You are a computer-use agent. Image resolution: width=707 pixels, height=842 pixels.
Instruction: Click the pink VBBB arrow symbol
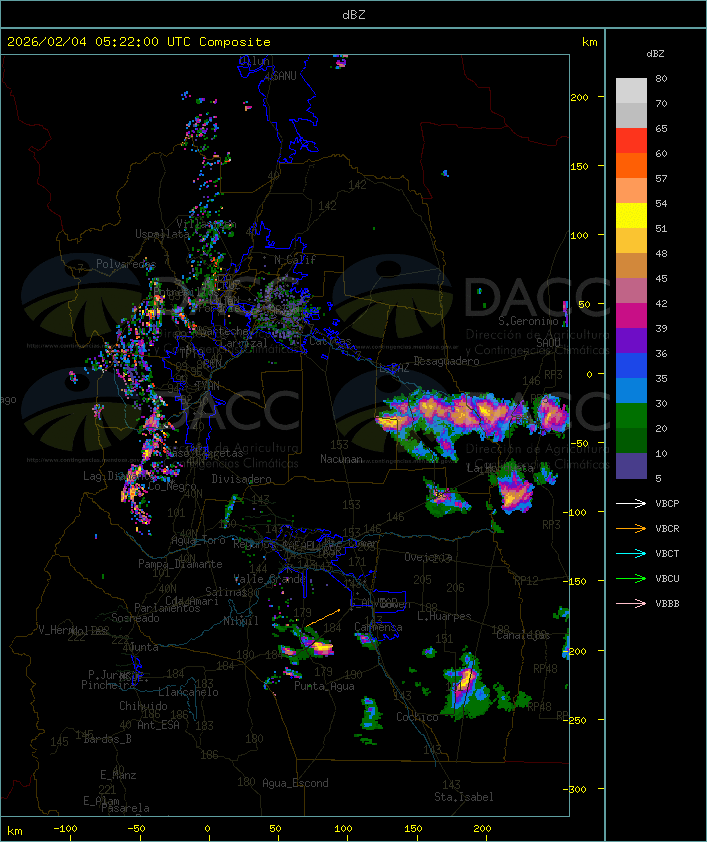(631, 603)
